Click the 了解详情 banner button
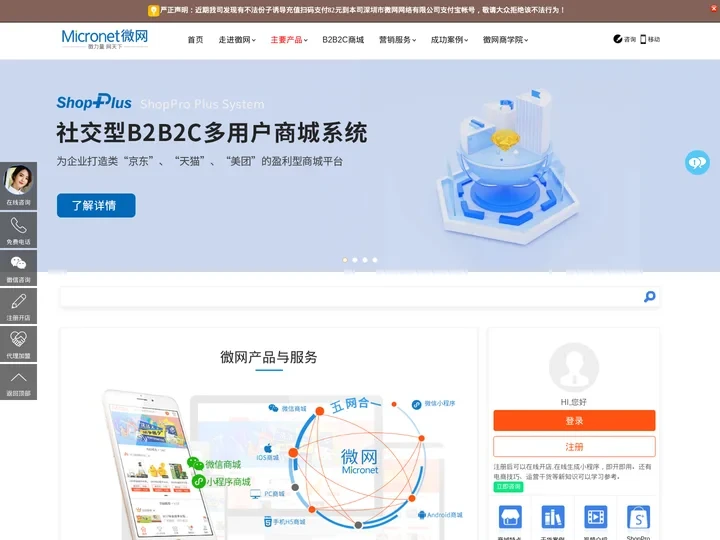Screen dimensions: 720x540 click(96, 205)
